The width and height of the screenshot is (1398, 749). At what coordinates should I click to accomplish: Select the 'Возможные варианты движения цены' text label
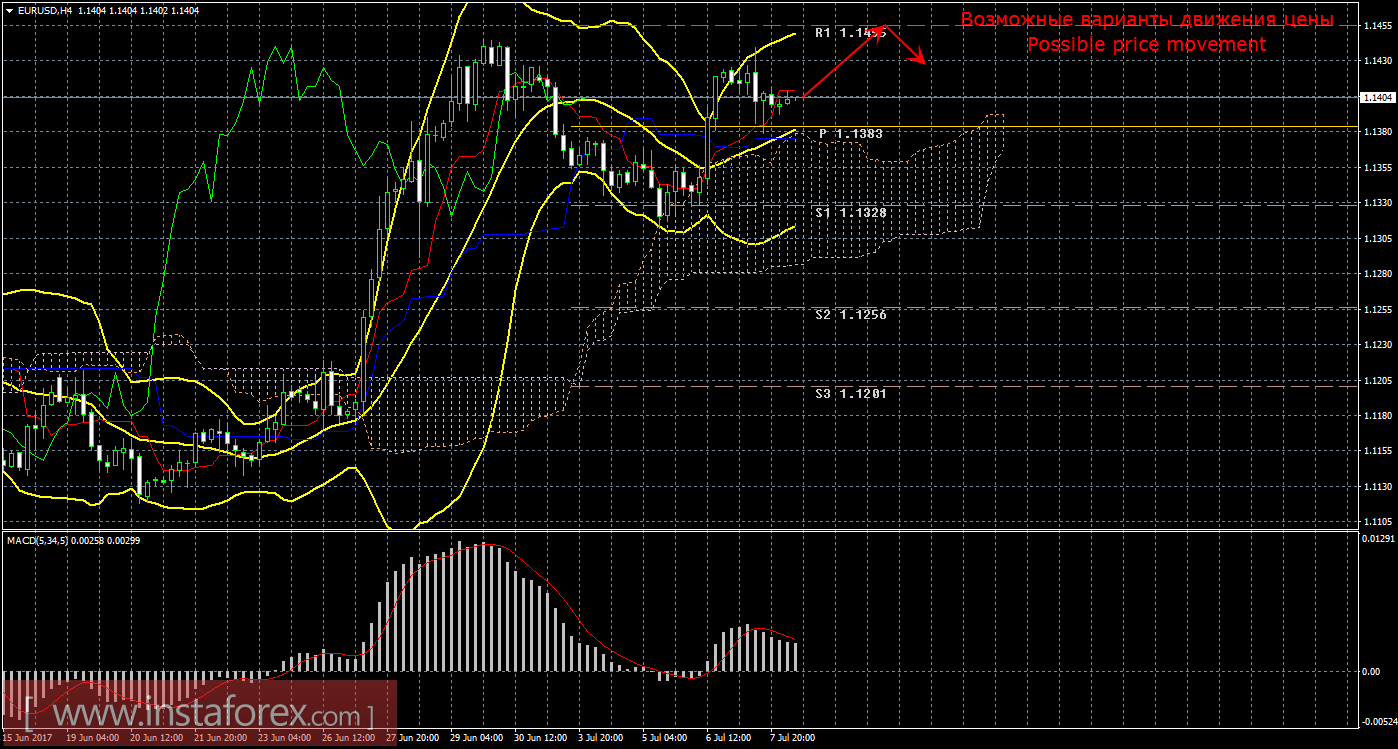(1147, 20)
